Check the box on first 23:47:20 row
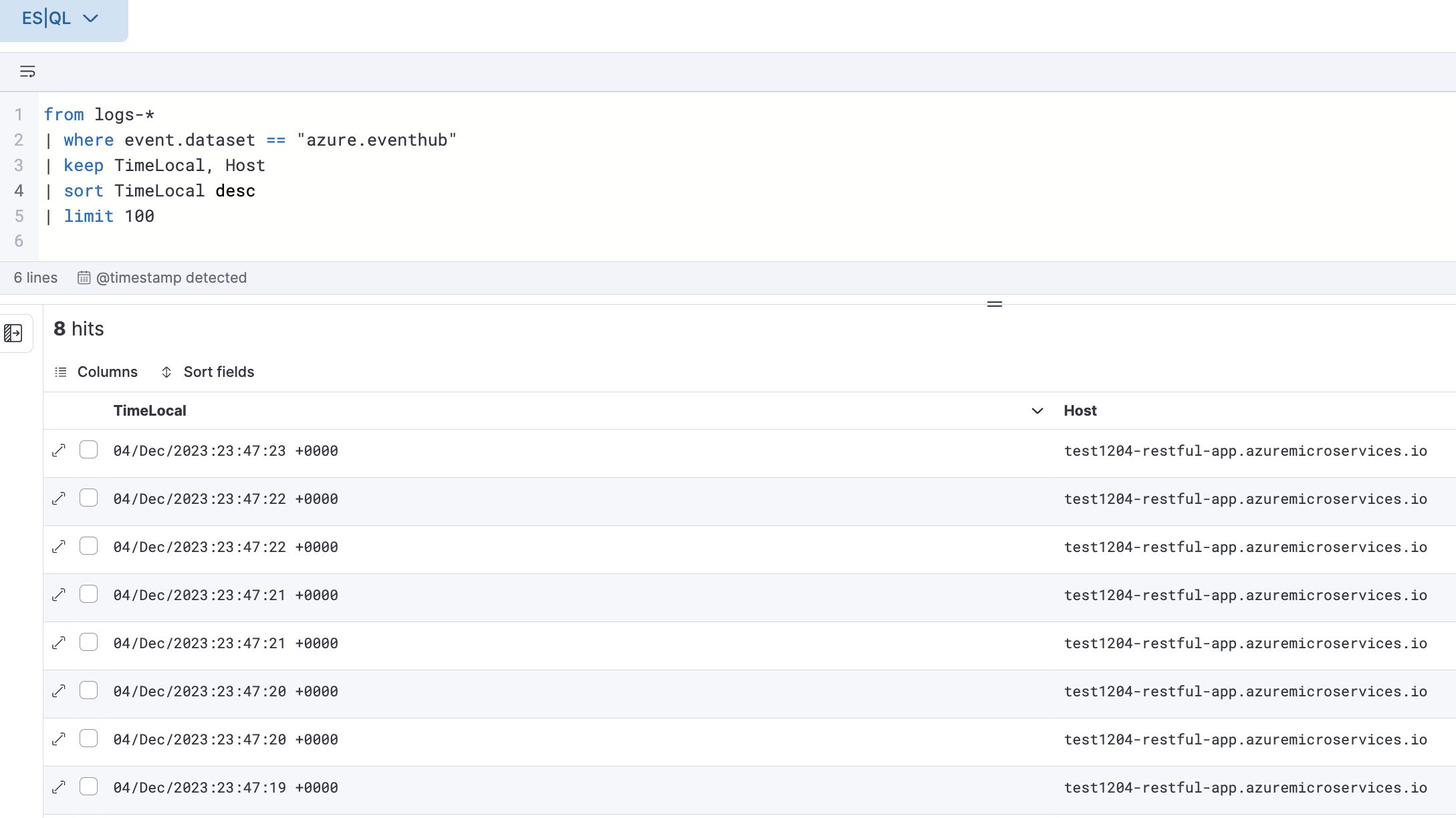Image resolution: width=1456 pixels, height=818 pixels. click(88, 690)
